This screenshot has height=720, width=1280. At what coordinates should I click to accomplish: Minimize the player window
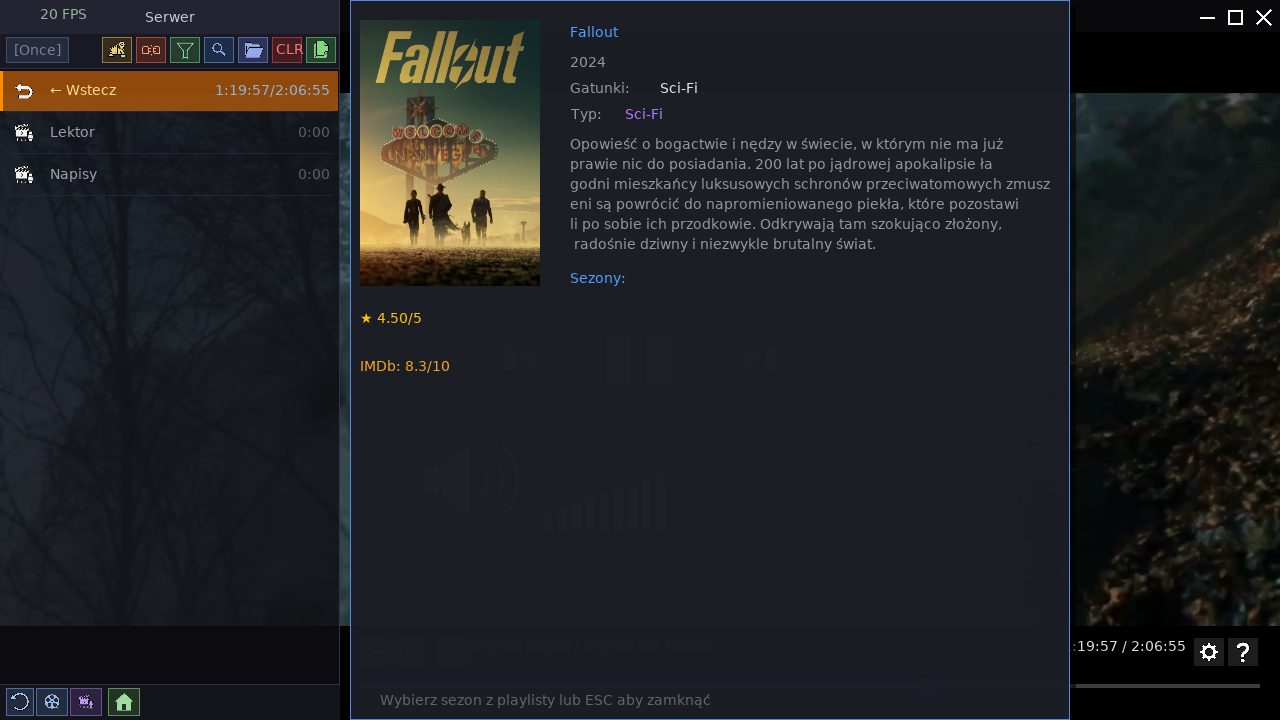point(1207,17)
